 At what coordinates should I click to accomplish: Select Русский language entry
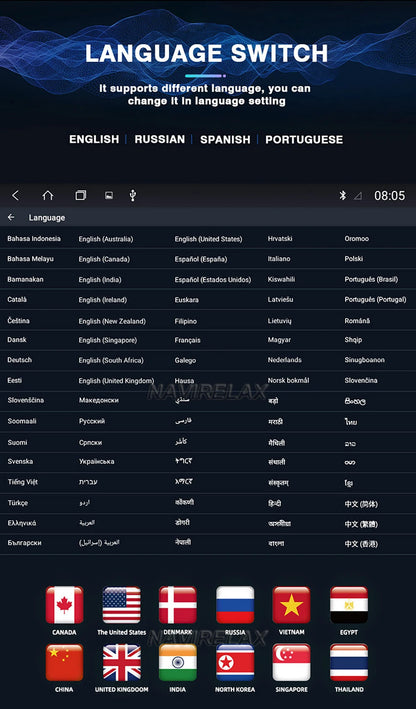point(92,421)
